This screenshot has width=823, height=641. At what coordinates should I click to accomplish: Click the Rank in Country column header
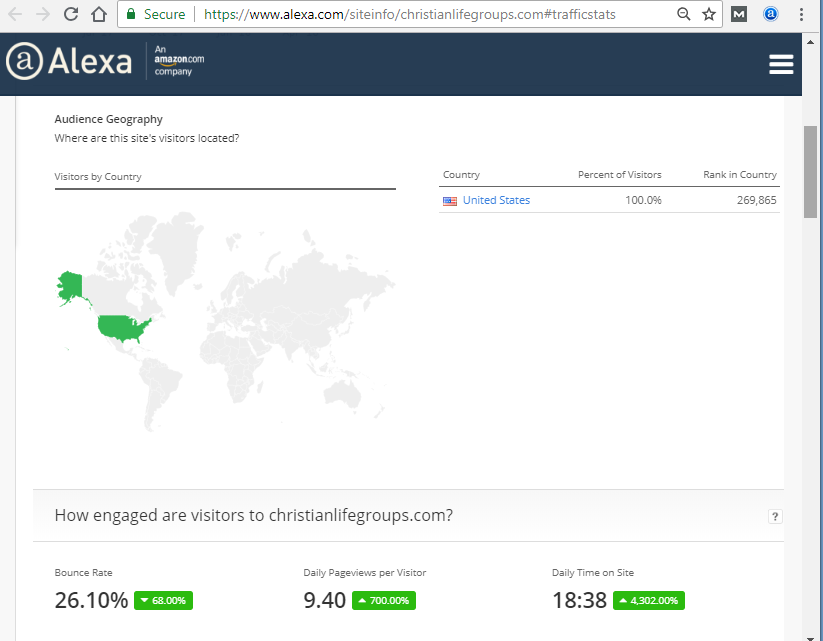tap(740, 174)
